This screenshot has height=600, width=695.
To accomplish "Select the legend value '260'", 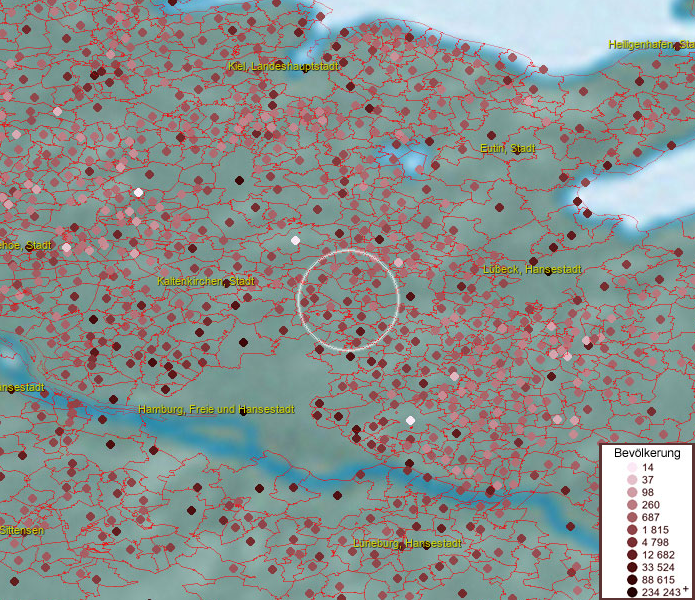I will pos(651,505).
